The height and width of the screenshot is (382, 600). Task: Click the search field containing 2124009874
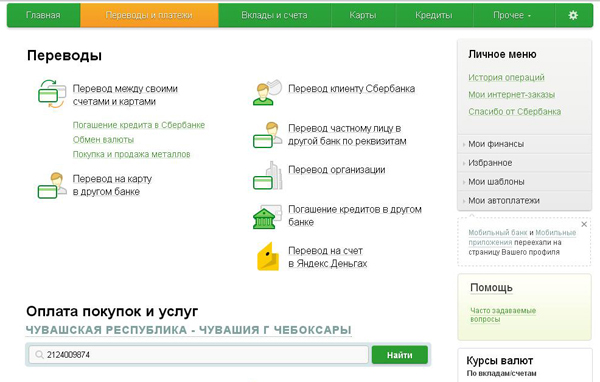point(199,355)
